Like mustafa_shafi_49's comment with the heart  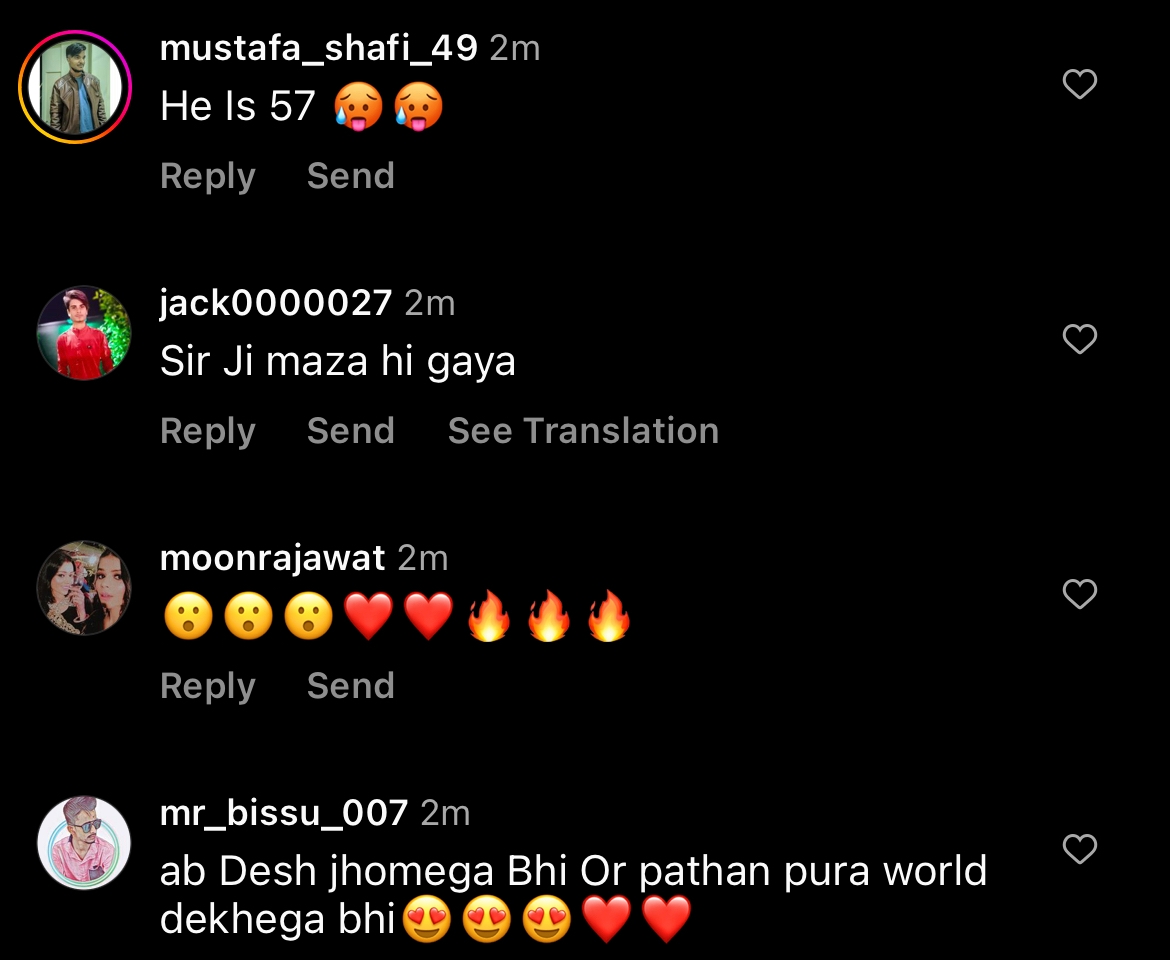click(1080, 84)
